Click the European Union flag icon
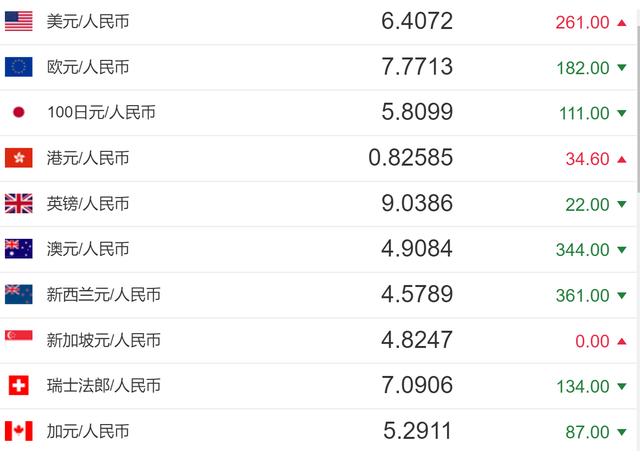 pyautogui.click(x=19, y=67)
